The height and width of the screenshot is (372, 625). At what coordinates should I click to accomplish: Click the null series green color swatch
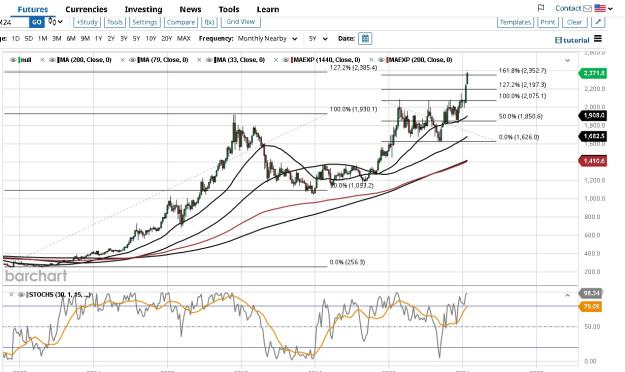(20, 60)
